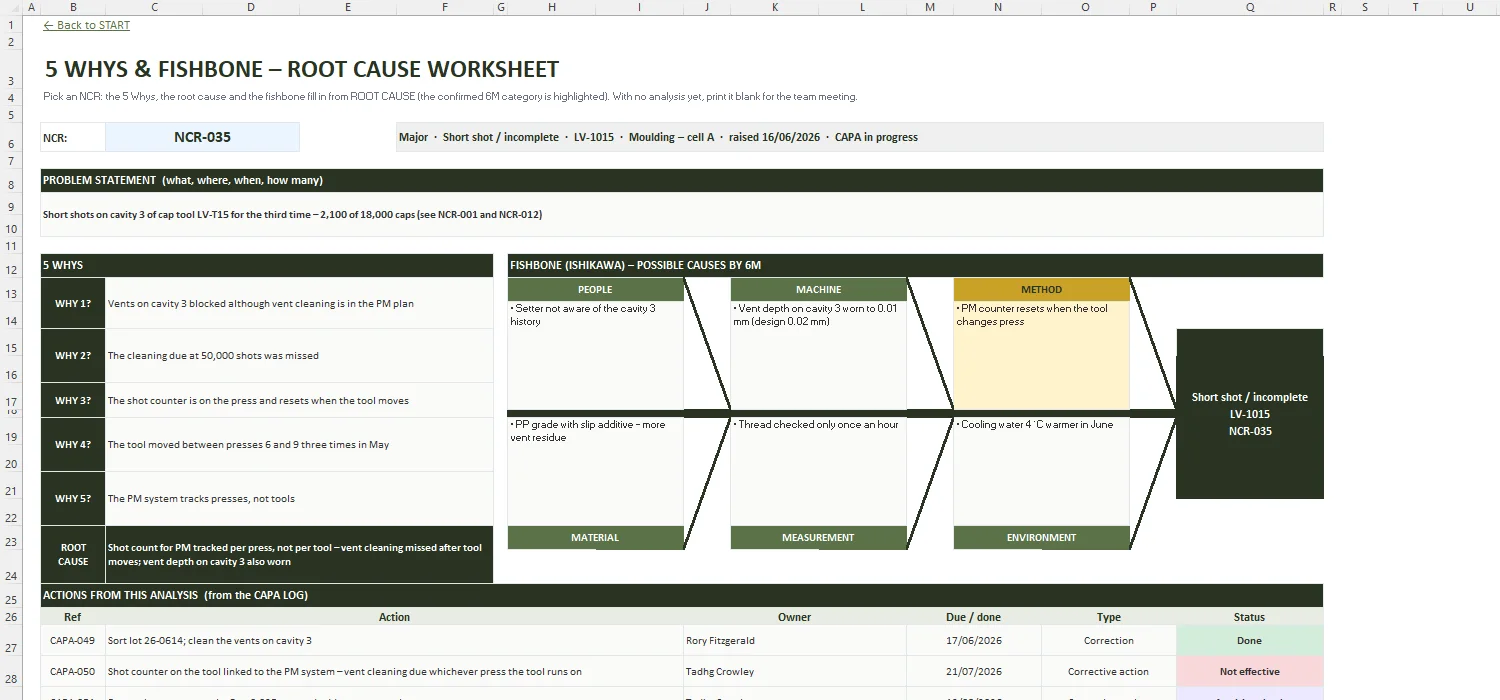Select the MATERIAL category header
This screenshot has width=1500, height=700.
(595, 538)
